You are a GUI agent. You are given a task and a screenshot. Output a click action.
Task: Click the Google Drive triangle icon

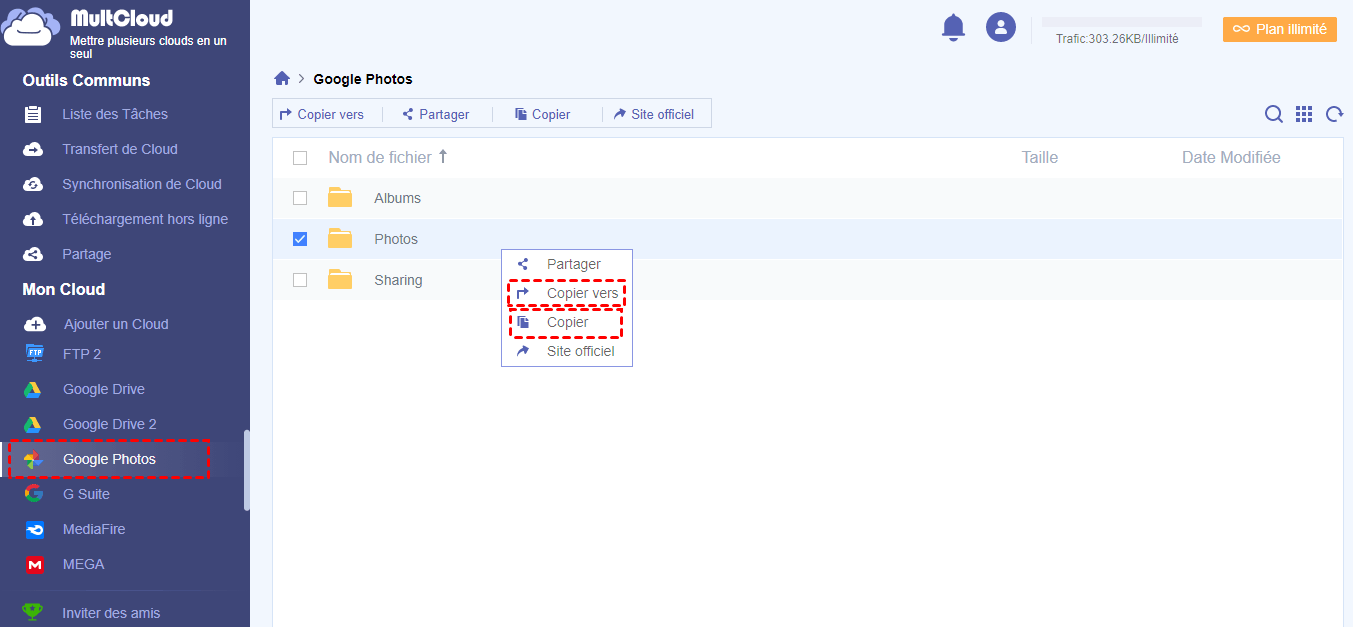click(33, 389)
